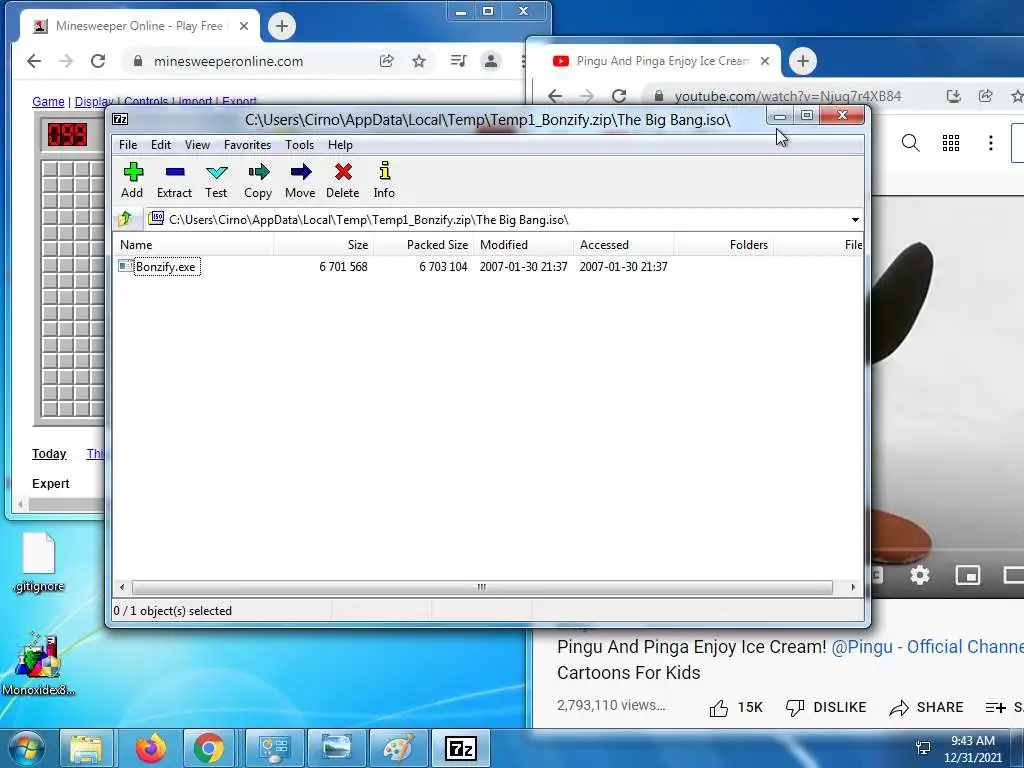
Task: Click the Move toolbar icon
Action: click(300, 180)
